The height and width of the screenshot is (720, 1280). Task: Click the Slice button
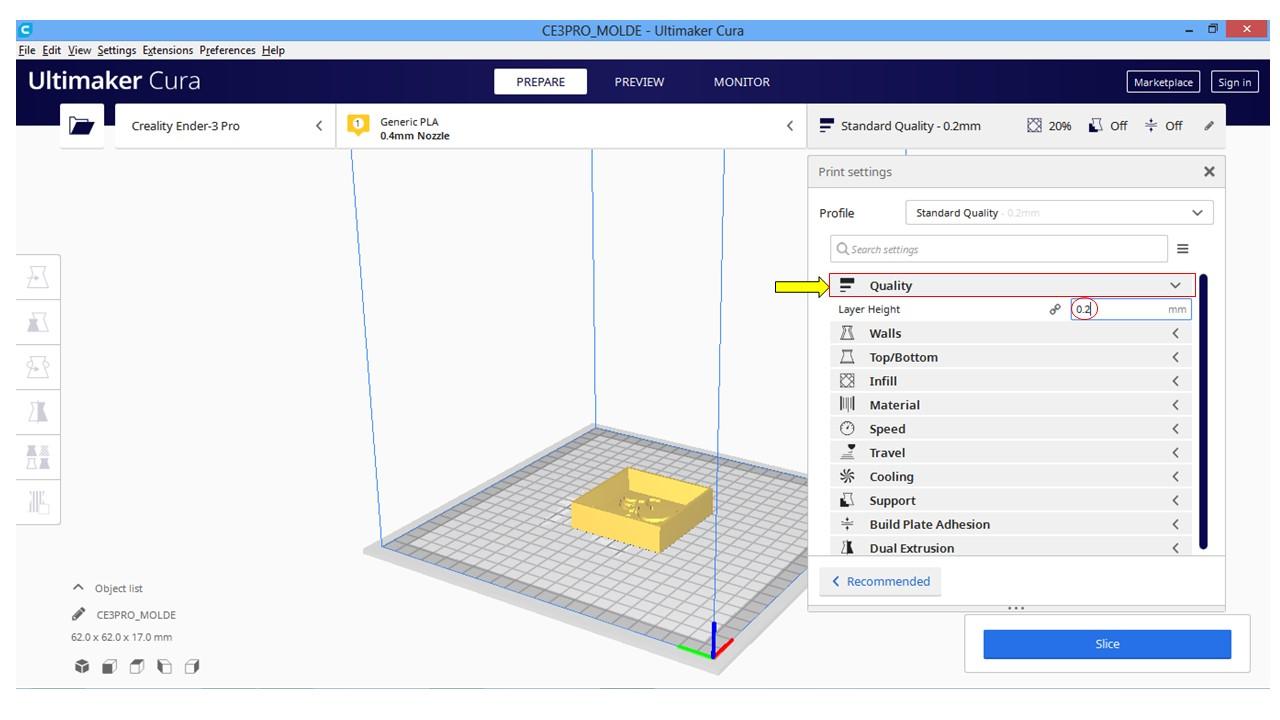1107,644
